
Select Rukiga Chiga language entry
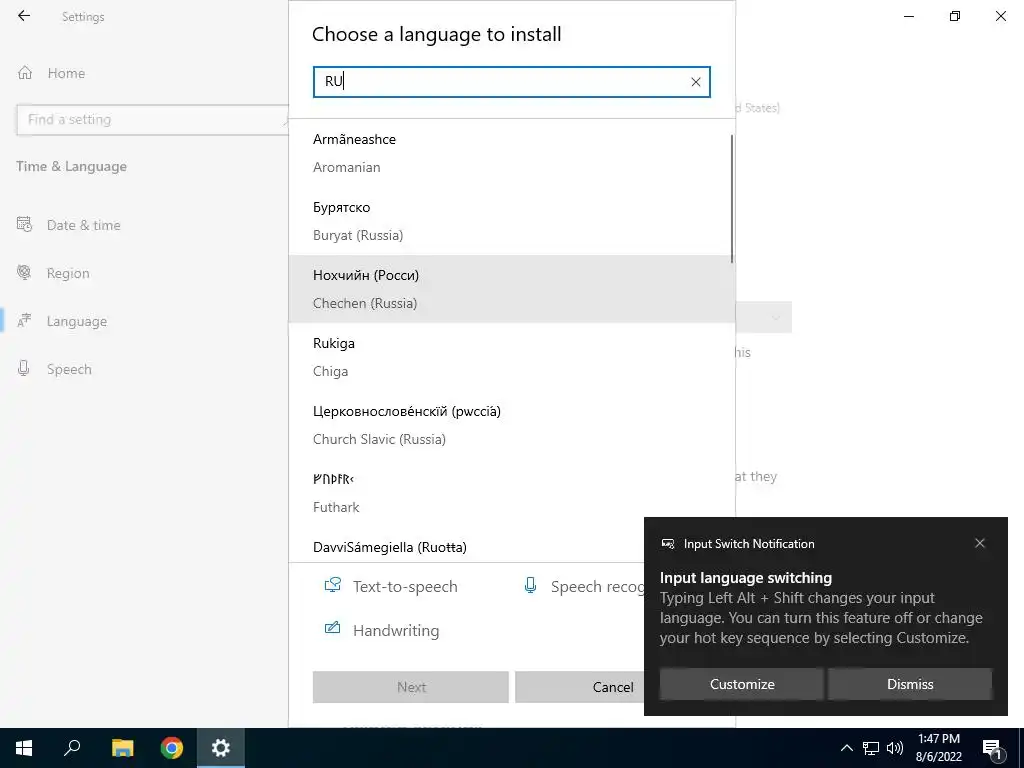tap(511, 357)
